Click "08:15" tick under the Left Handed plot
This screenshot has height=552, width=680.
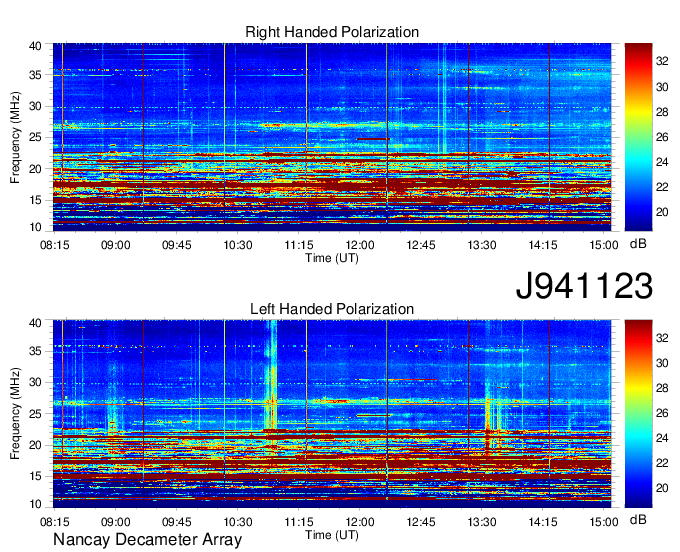(55, 522)
